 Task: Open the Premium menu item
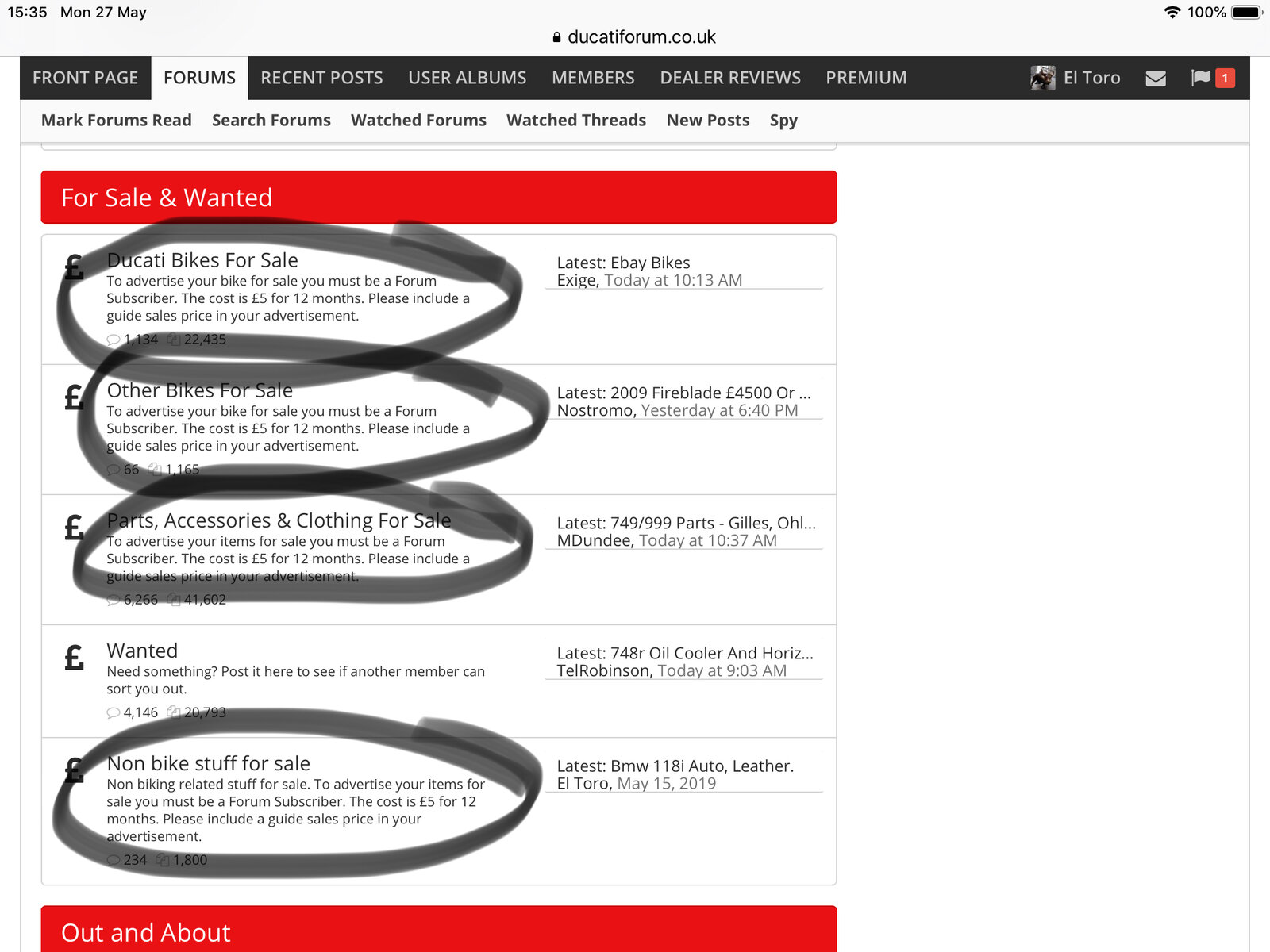pyautogui.click(x=865, y=78)
